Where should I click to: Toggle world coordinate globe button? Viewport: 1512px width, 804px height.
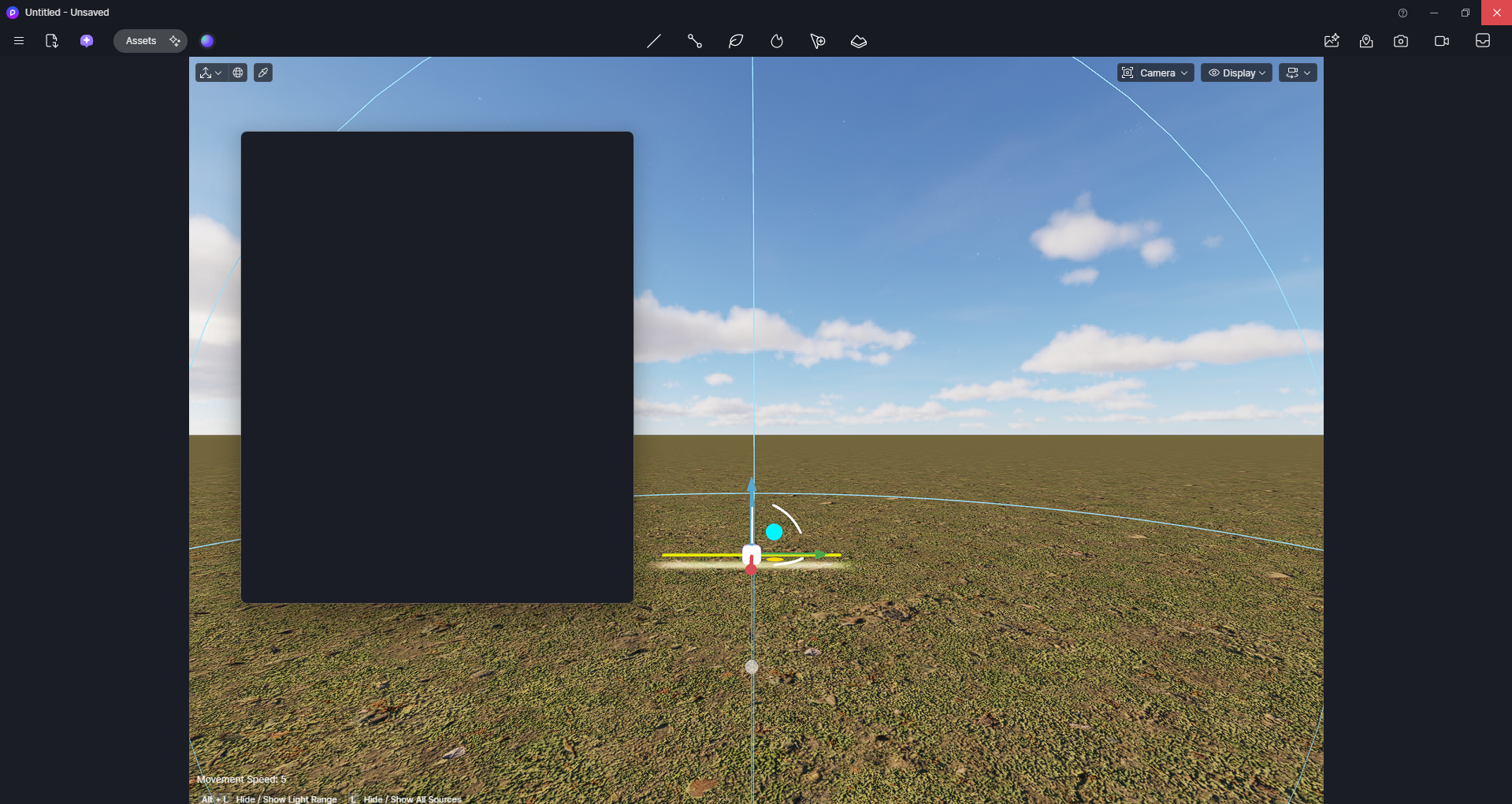(x=238, y=73)
